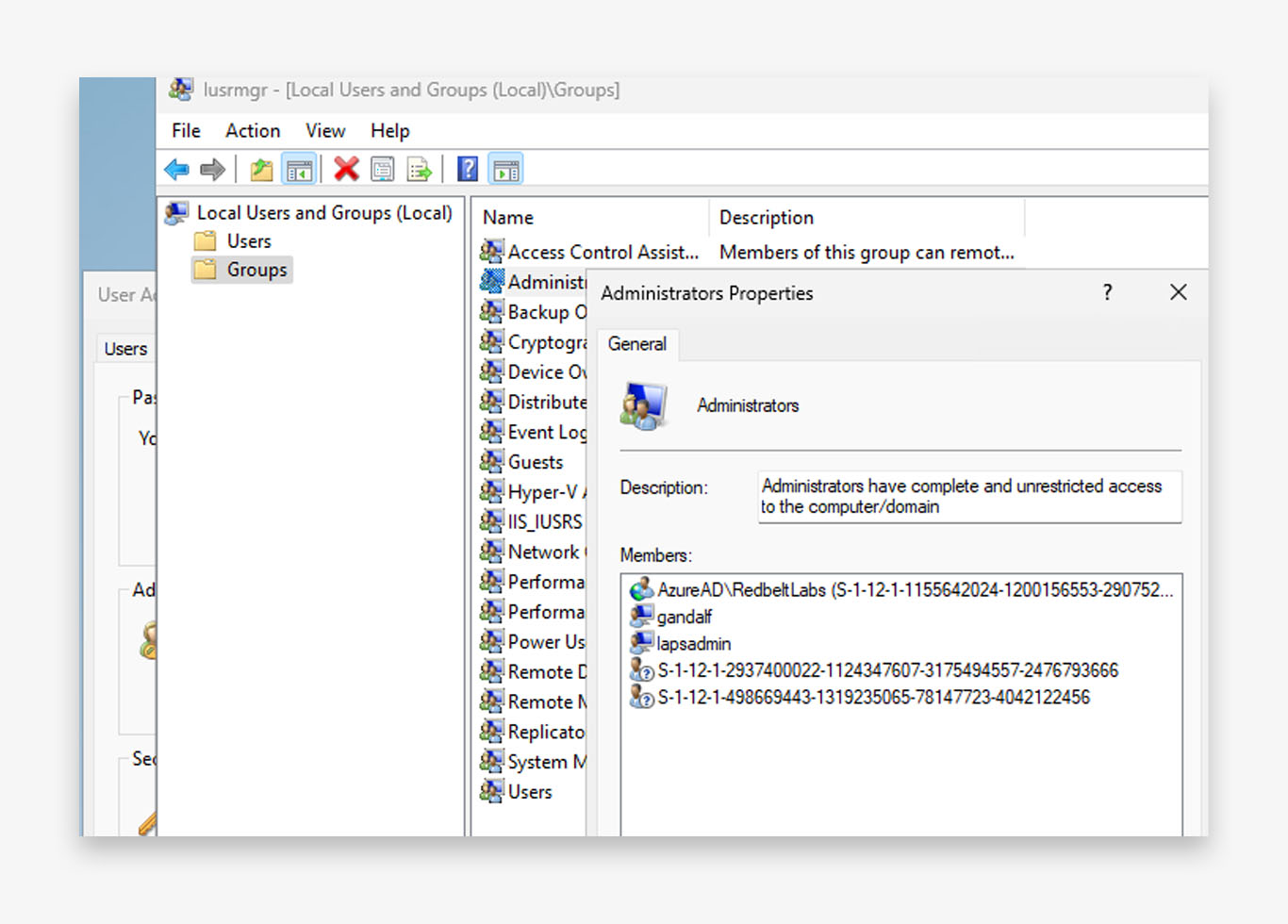1288x924 pixels.
Task: Click the Remote Desktop Users group icon
Action: tap(491, 671)
